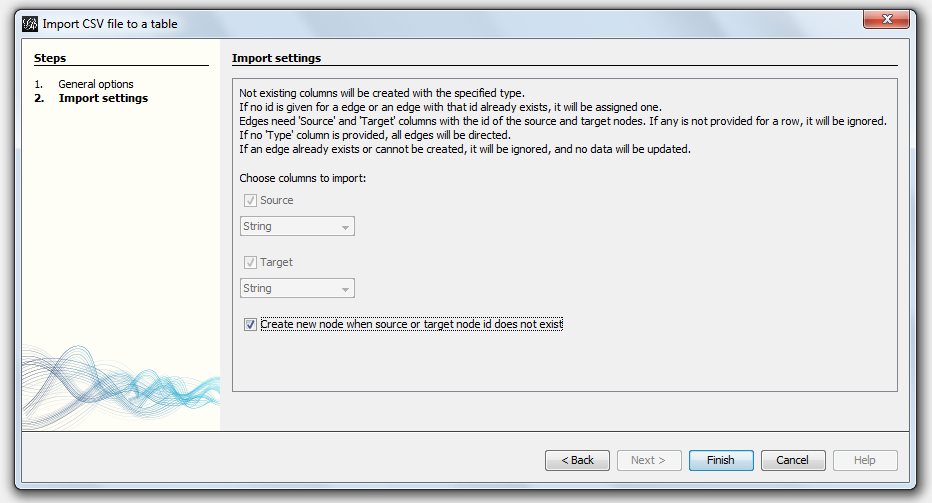
Task: Click the Steps heading in left panel
Action: click(x=50, y=58)
